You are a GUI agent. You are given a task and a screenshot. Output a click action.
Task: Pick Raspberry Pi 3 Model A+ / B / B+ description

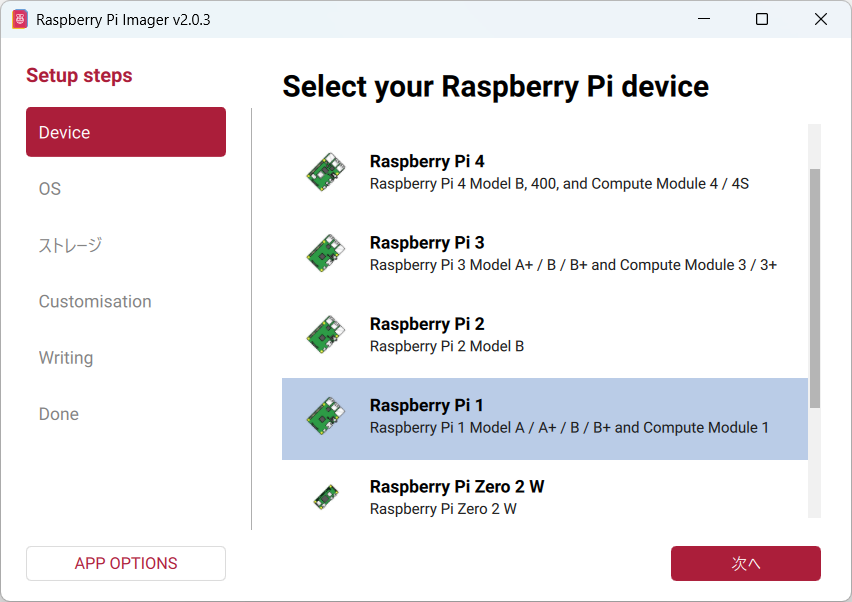(573, 265)
